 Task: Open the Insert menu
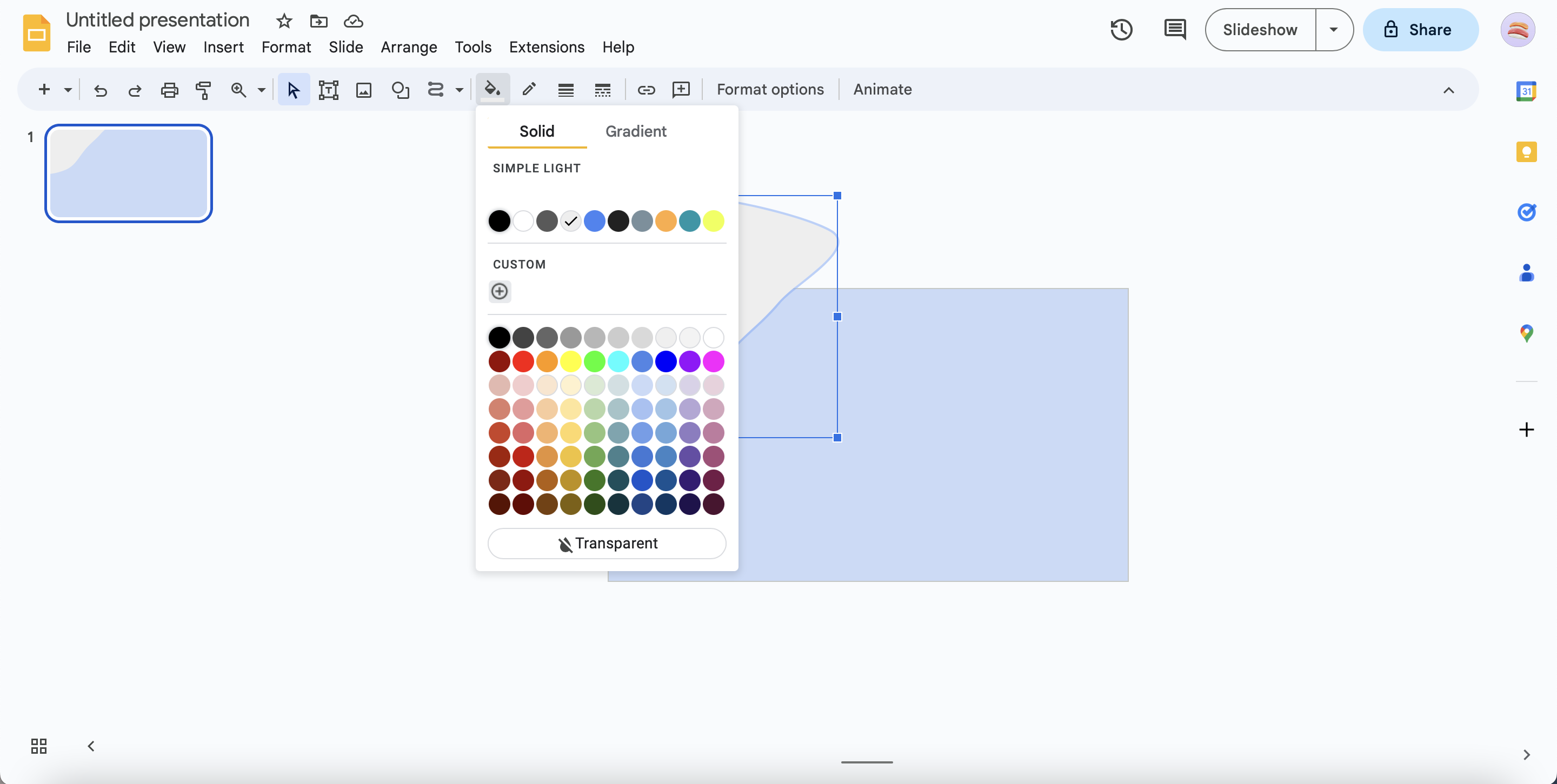[x=223, y=46]
